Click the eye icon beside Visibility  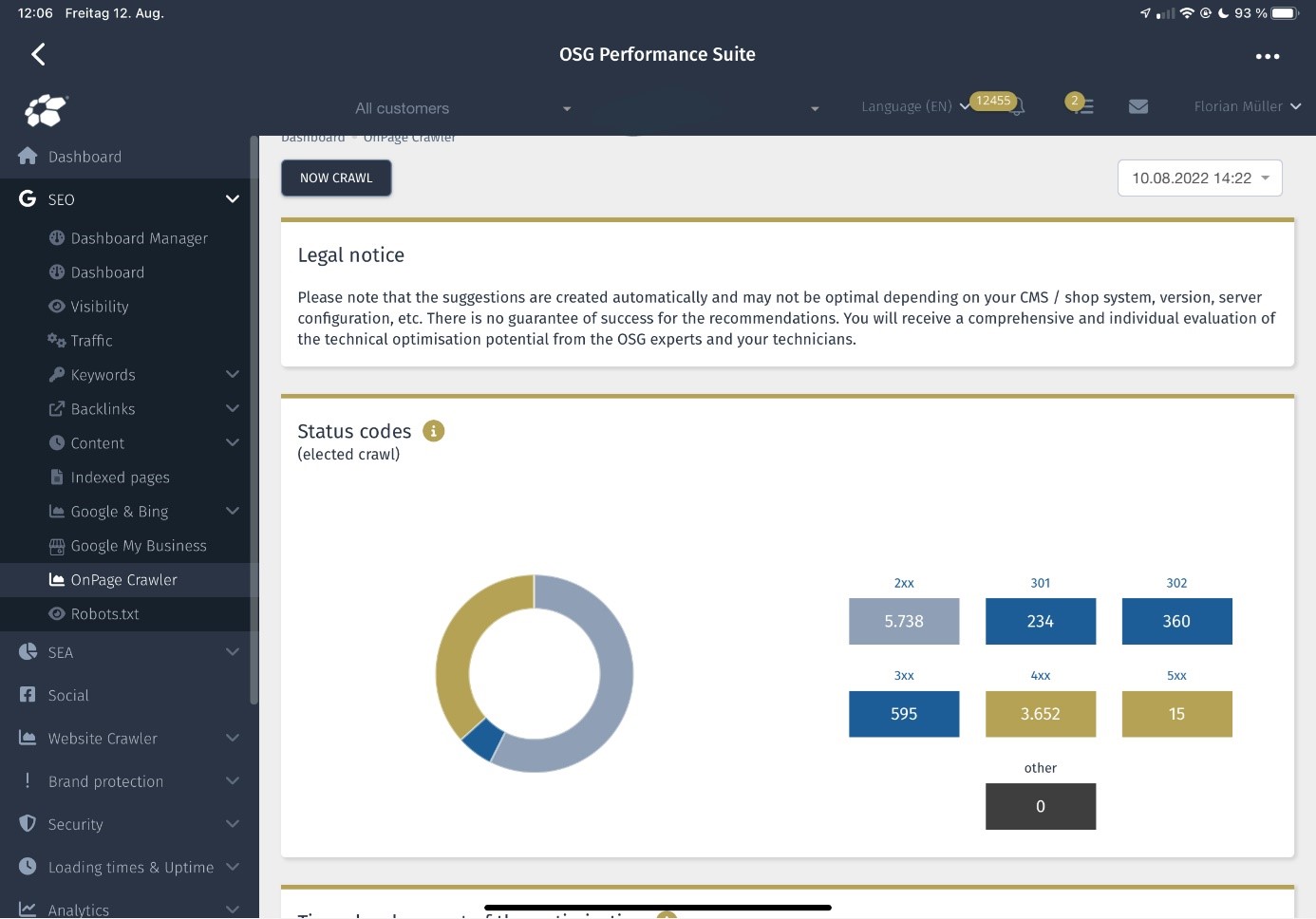(x=57, y=306)
